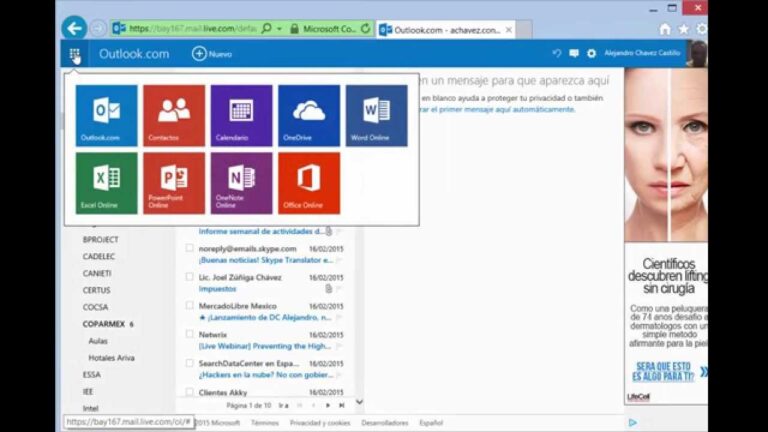The image size is (768, 432).
Task: Refresh the page with reload icon
Action: pyautogui.click(x=365, y=28)
